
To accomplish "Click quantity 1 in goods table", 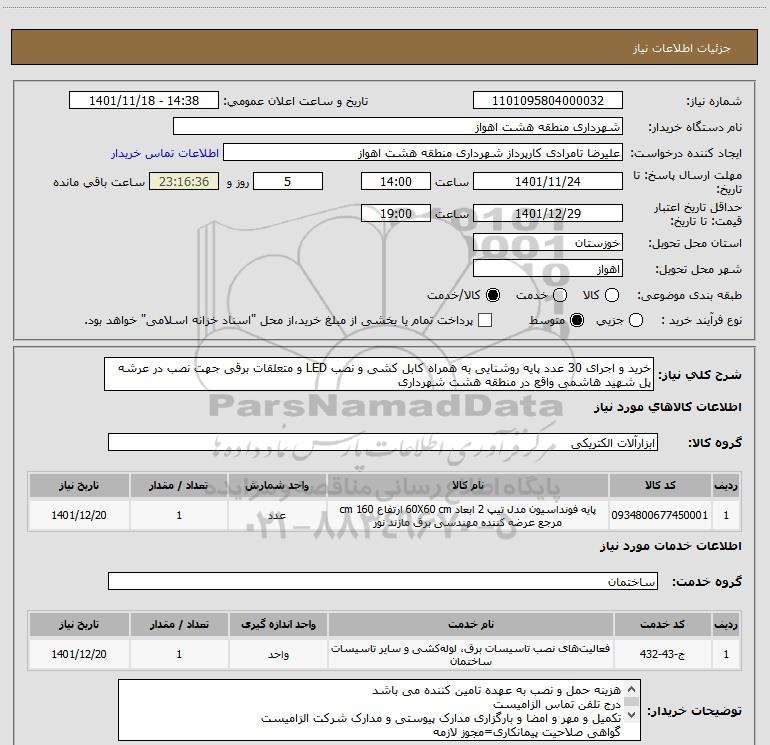I will [x=179, y=515].
